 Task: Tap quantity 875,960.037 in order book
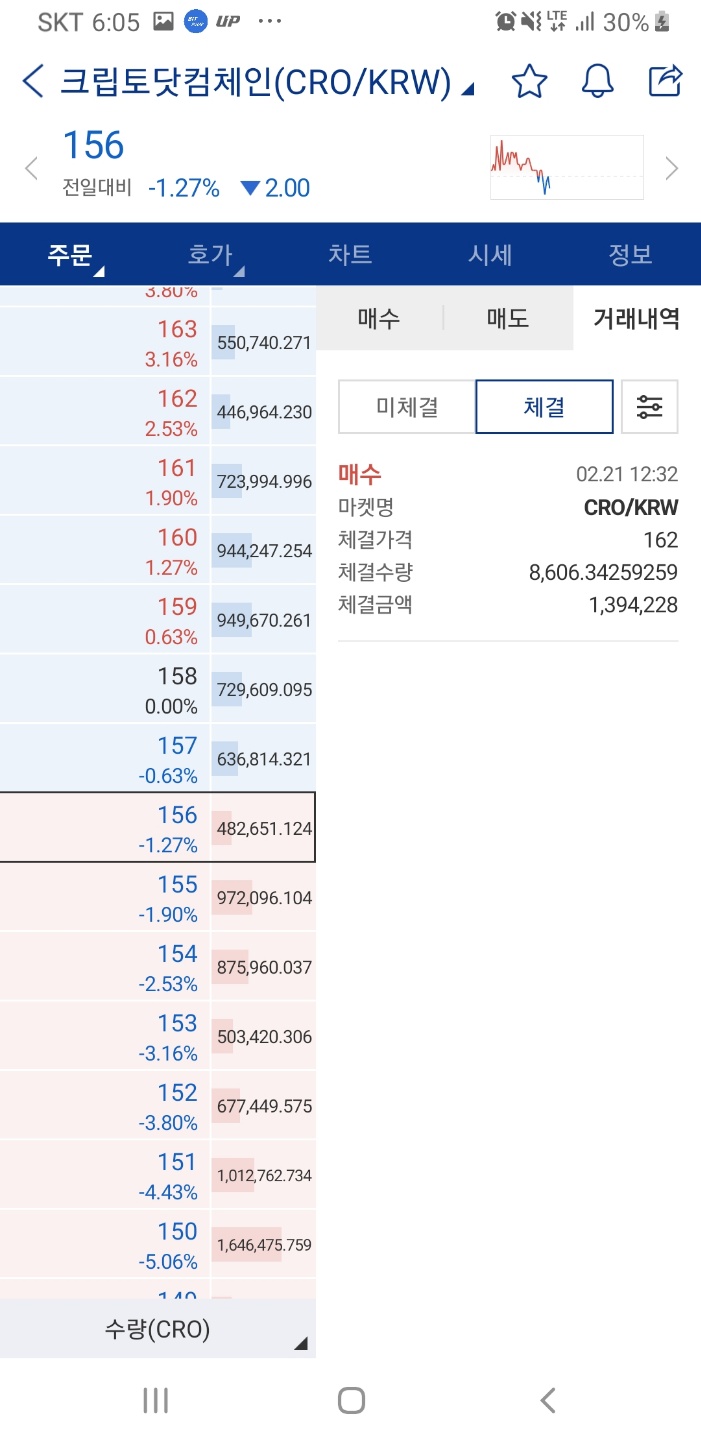(x=264, y=968)
